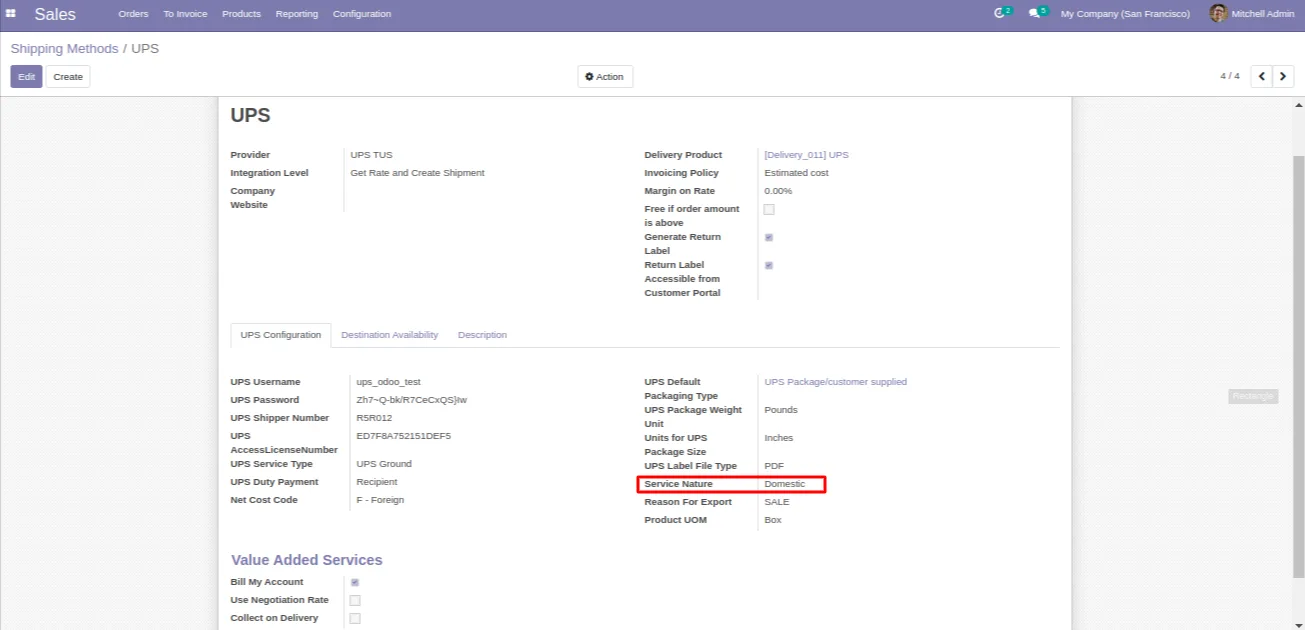
Task: Toggle Free if order amount is above checkbox
Action: (769, 209)
